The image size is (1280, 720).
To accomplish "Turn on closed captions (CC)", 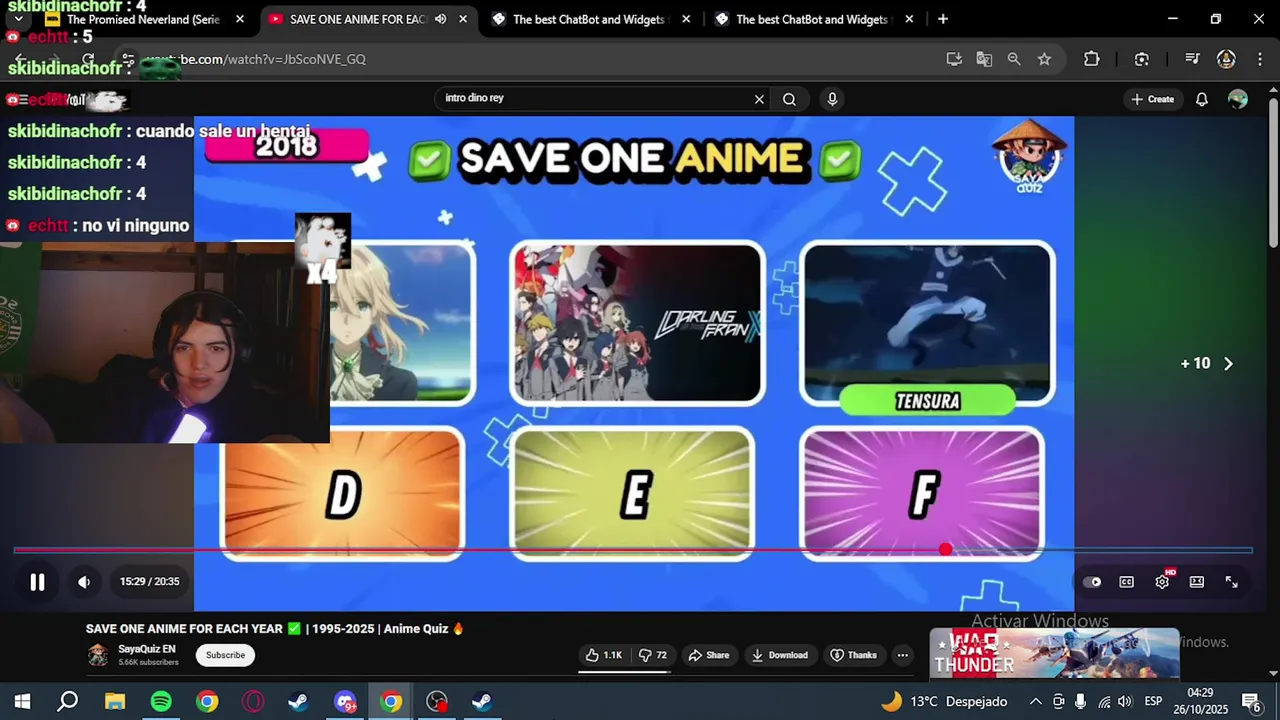I will tap(1127, 582).
